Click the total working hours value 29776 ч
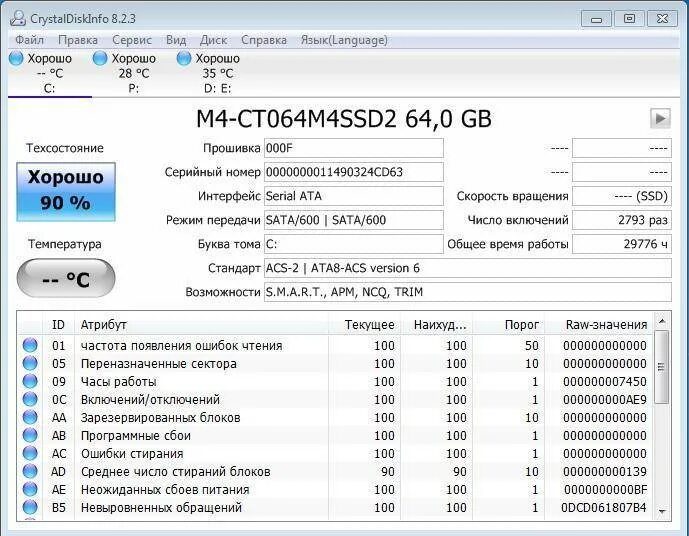Viewport: 689px width, 536px height. pos(622,244)
